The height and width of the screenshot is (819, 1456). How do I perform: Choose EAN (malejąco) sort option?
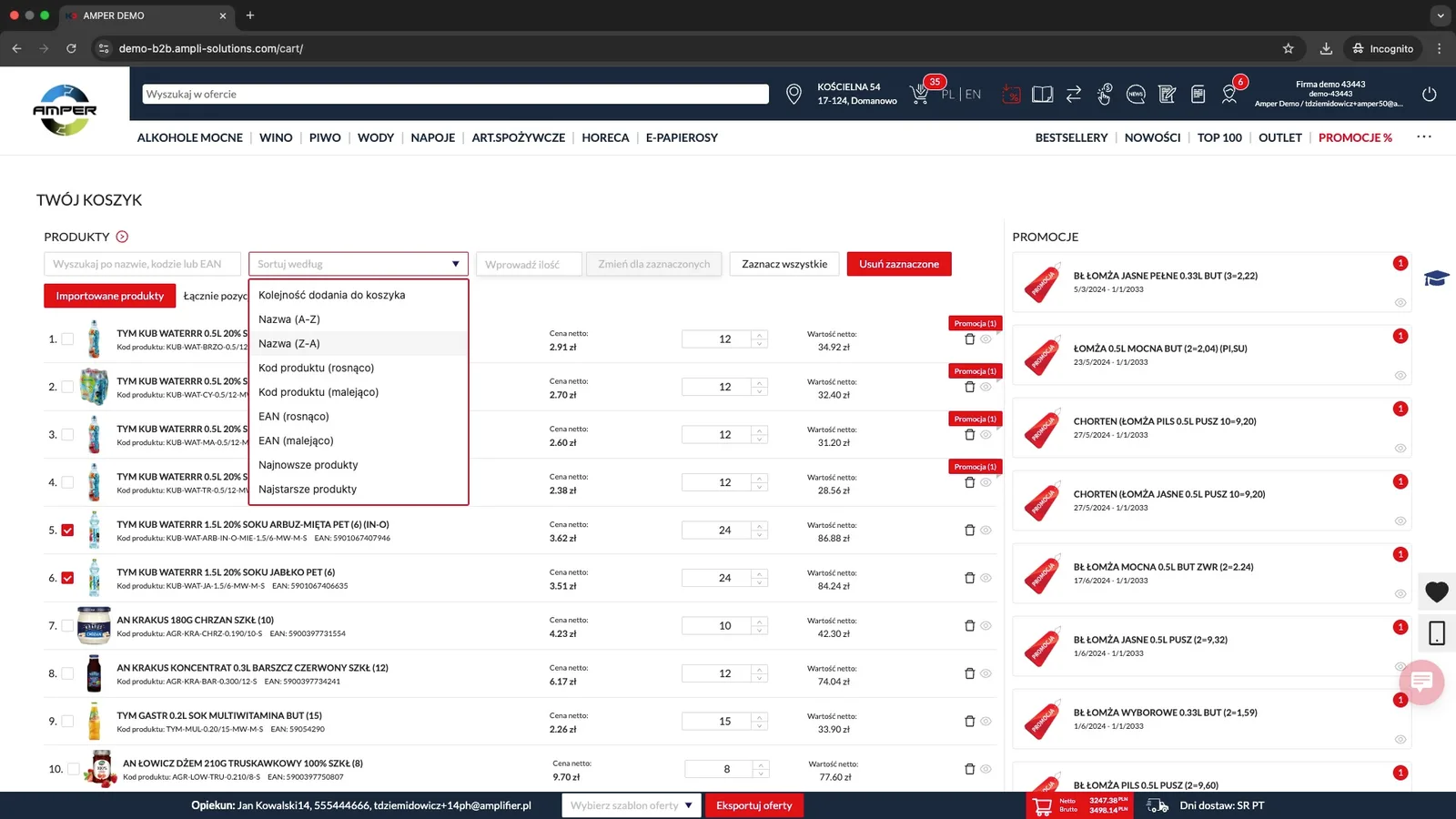pos(359,440)
